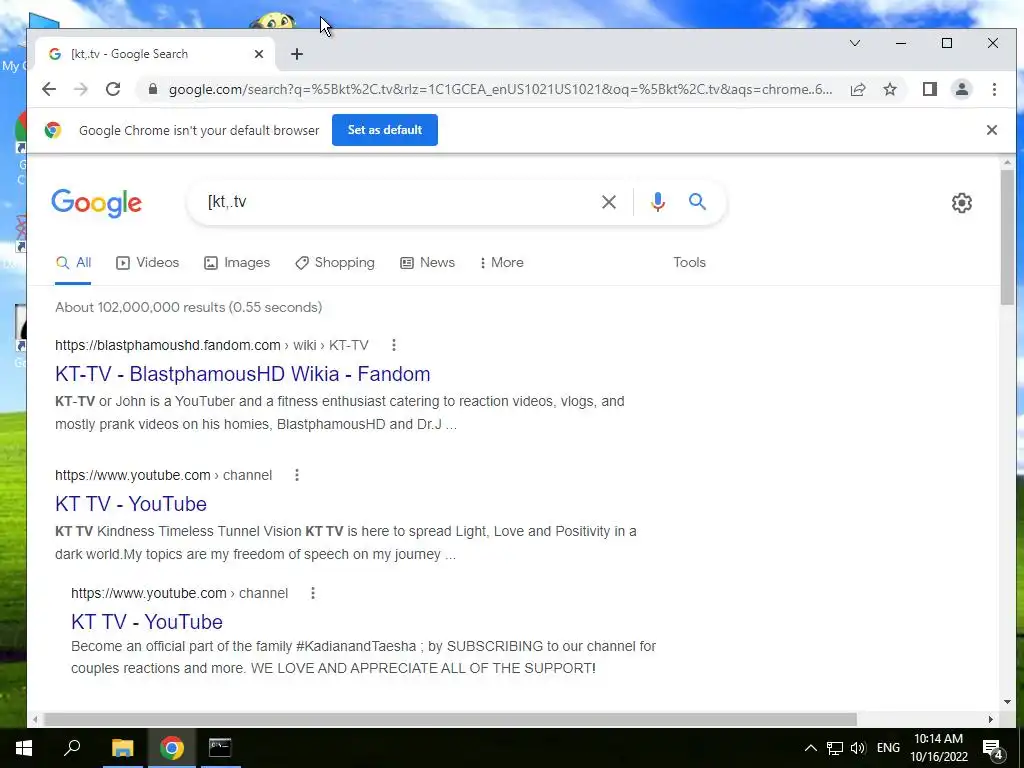Open the ENG language indicator
This screenshot has width=1024, height=768.
(x=888, y=748)
